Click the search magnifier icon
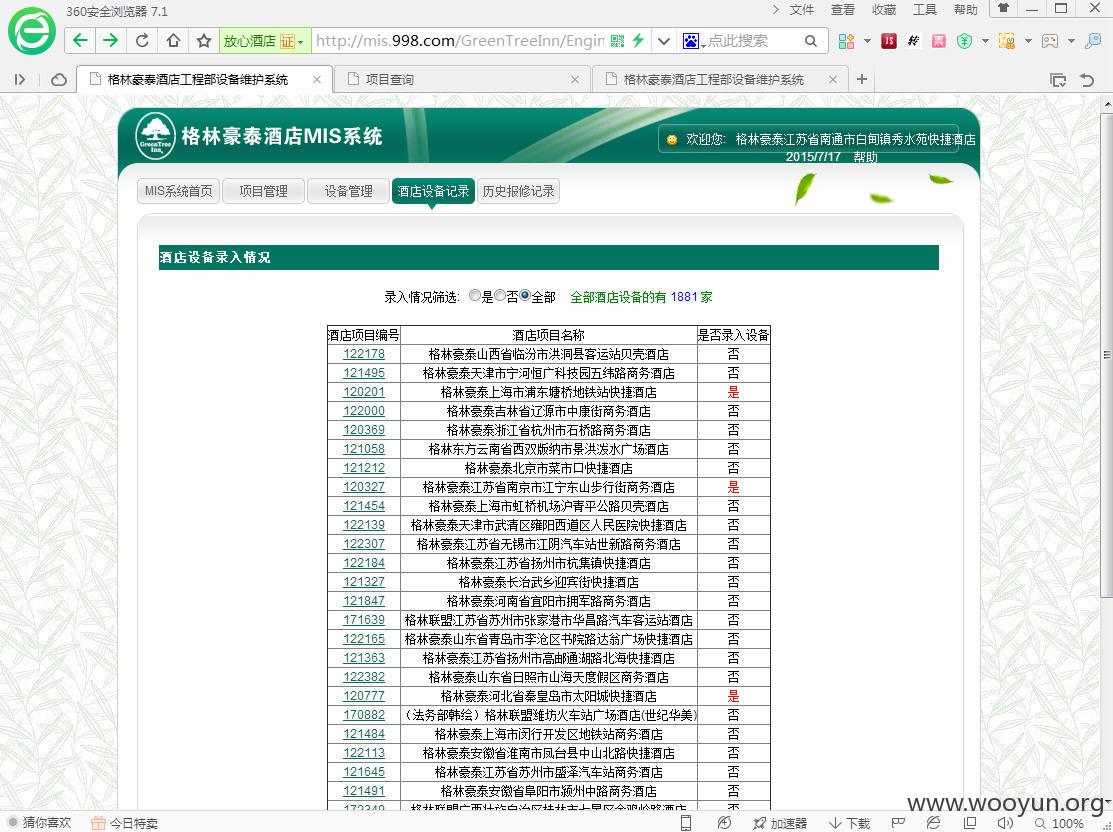Viewport: 1113px width, 832px height. click(x=811, y=41)
